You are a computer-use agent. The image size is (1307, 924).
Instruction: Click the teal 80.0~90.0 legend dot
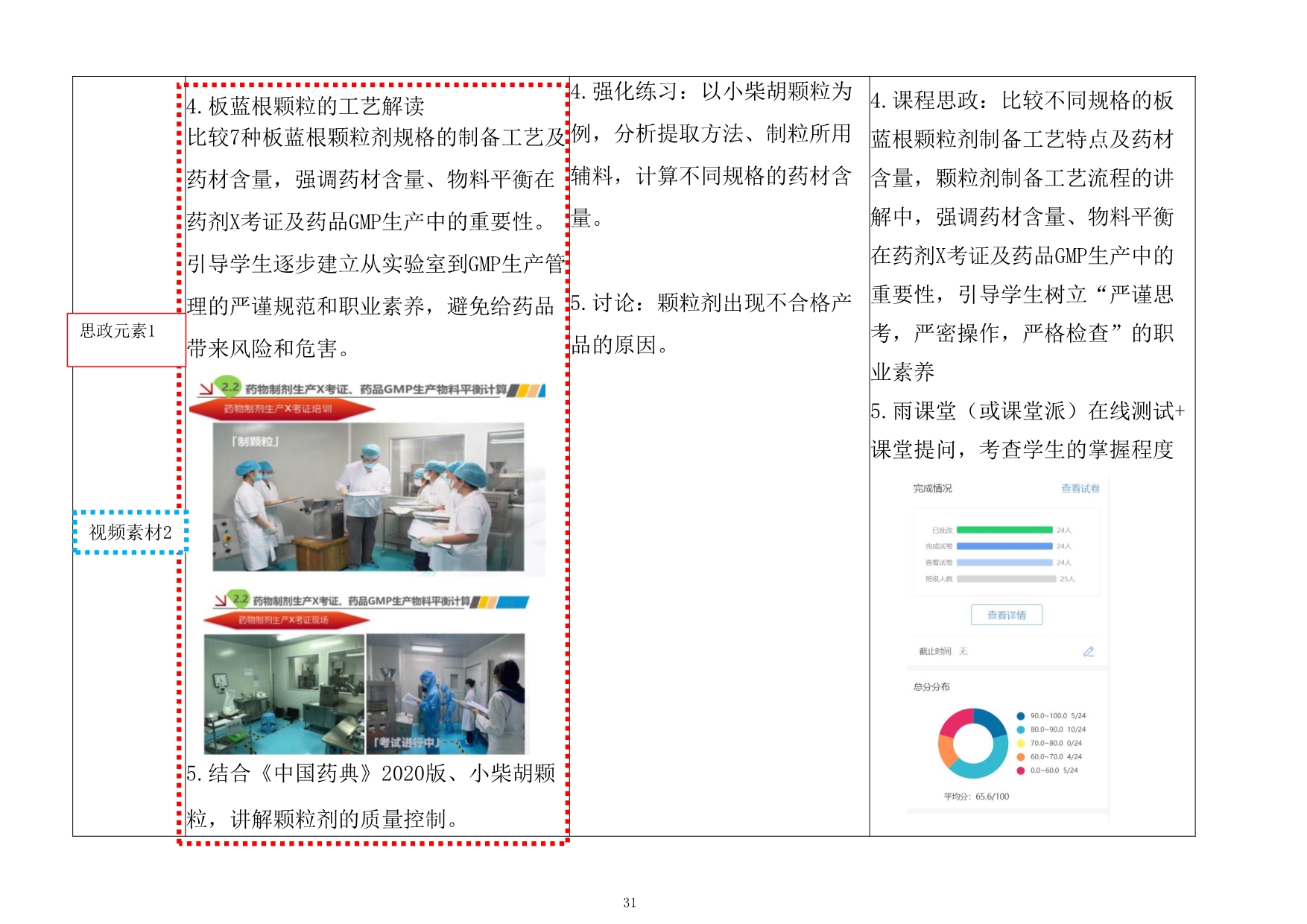1020,730
